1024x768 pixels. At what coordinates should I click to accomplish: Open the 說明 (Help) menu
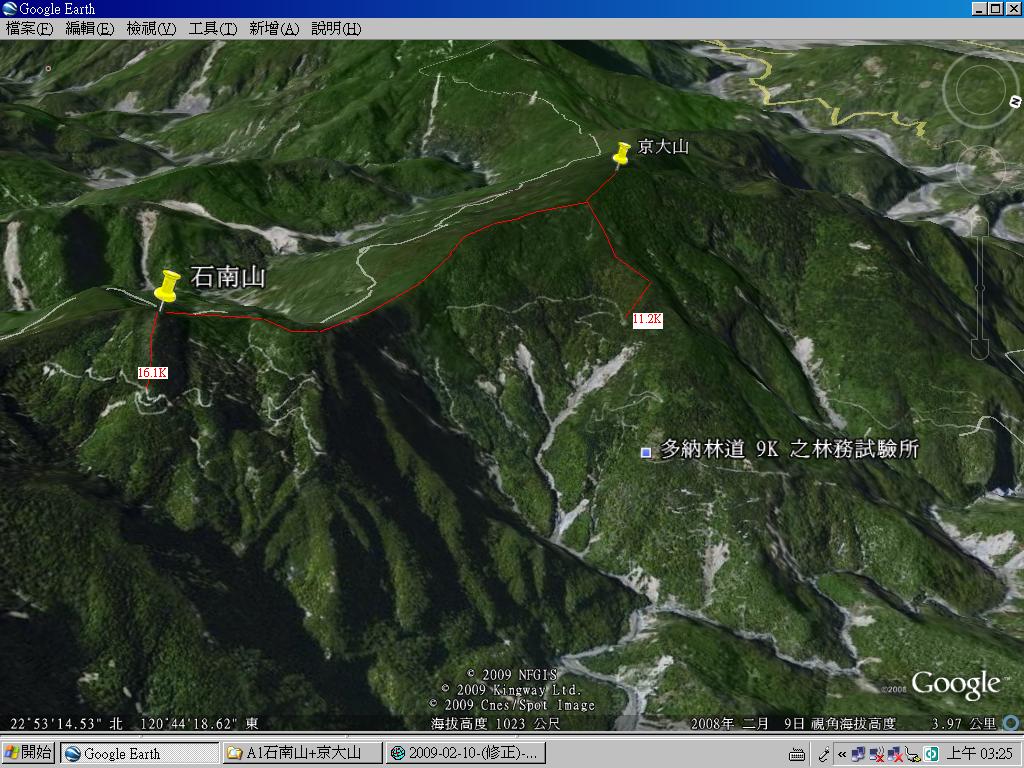[x=335, y=29]
